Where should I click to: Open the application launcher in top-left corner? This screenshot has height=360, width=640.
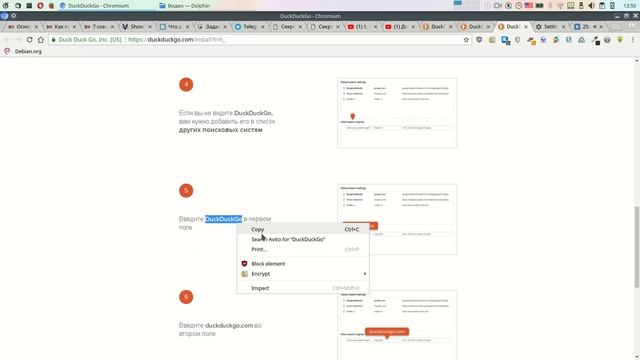point(6,6)
